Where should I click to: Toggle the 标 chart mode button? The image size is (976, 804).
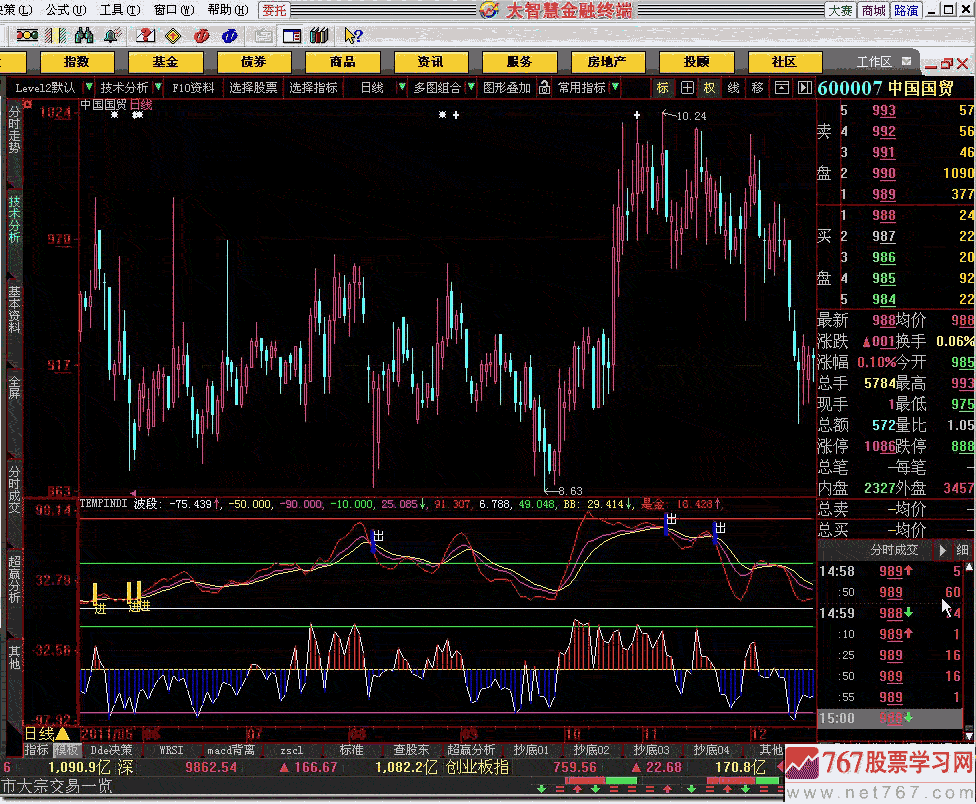[x=662, y=88]
